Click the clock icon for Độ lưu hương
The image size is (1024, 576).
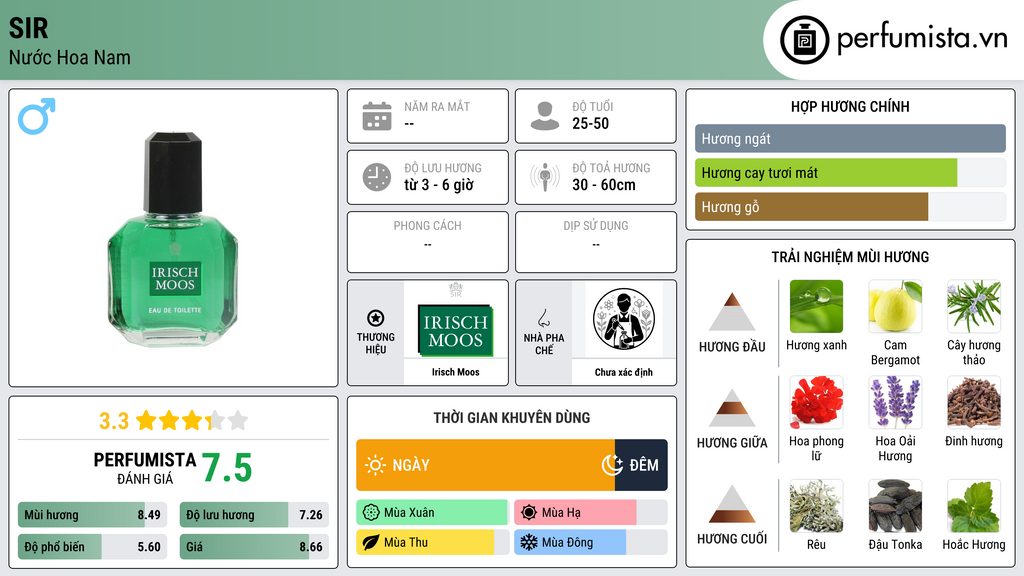tap(377, 177)
